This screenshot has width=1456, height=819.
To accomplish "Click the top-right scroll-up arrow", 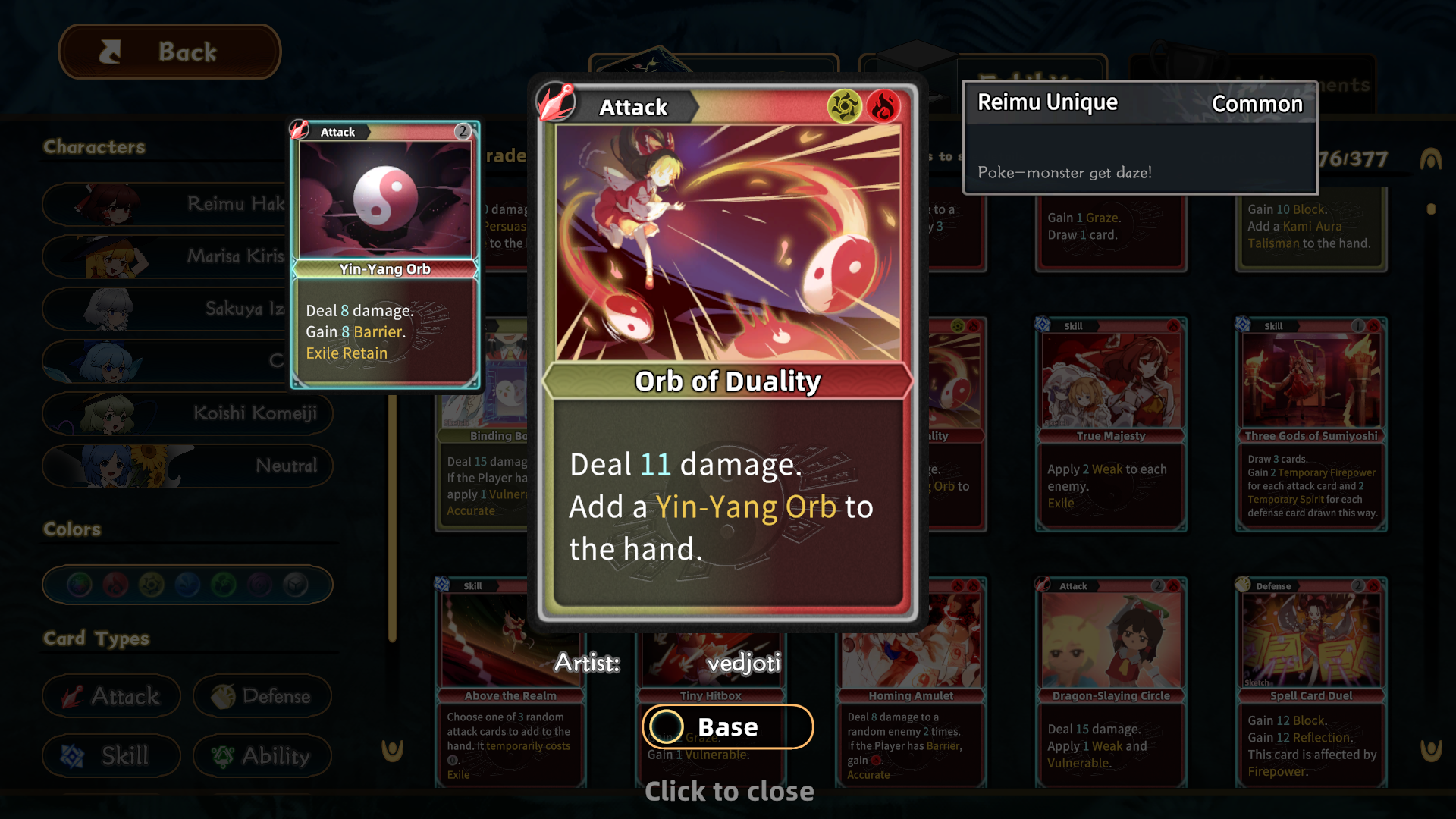I will (x=1431, y=159).
